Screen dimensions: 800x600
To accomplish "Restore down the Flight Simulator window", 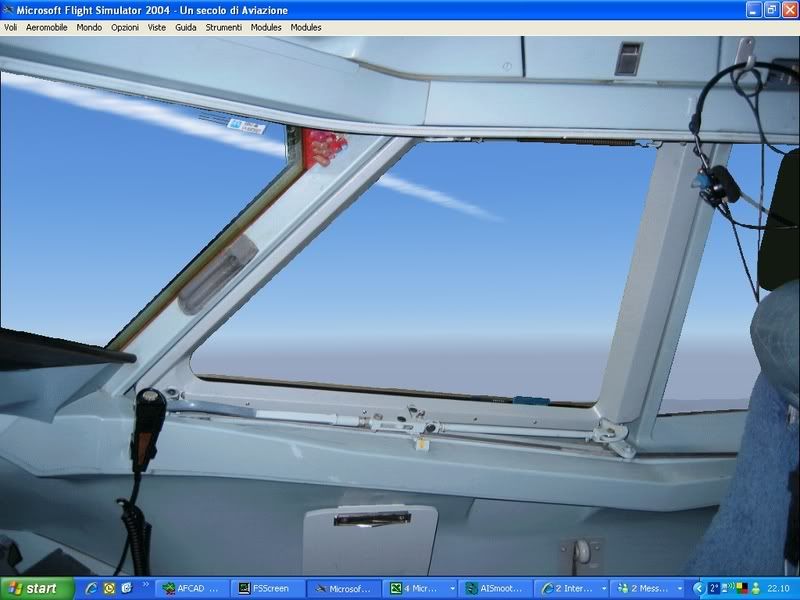I will coord(771,10).
